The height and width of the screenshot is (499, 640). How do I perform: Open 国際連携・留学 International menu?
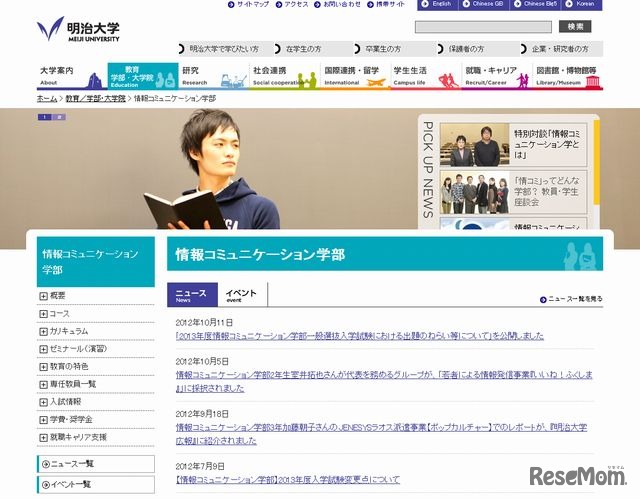click(x=355, y=76)
